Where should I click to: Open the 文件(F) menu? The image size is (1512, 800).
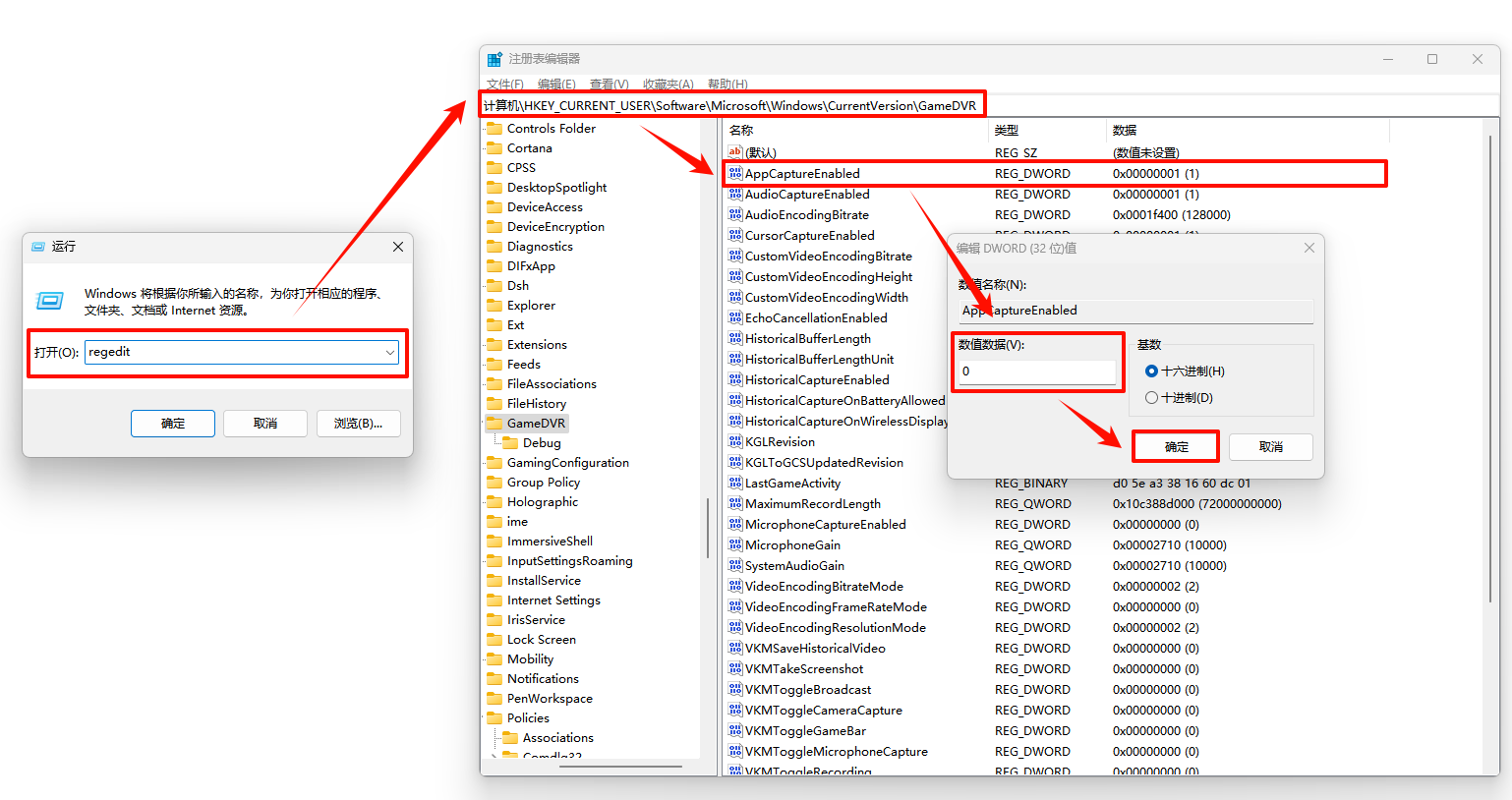point(504,85)
